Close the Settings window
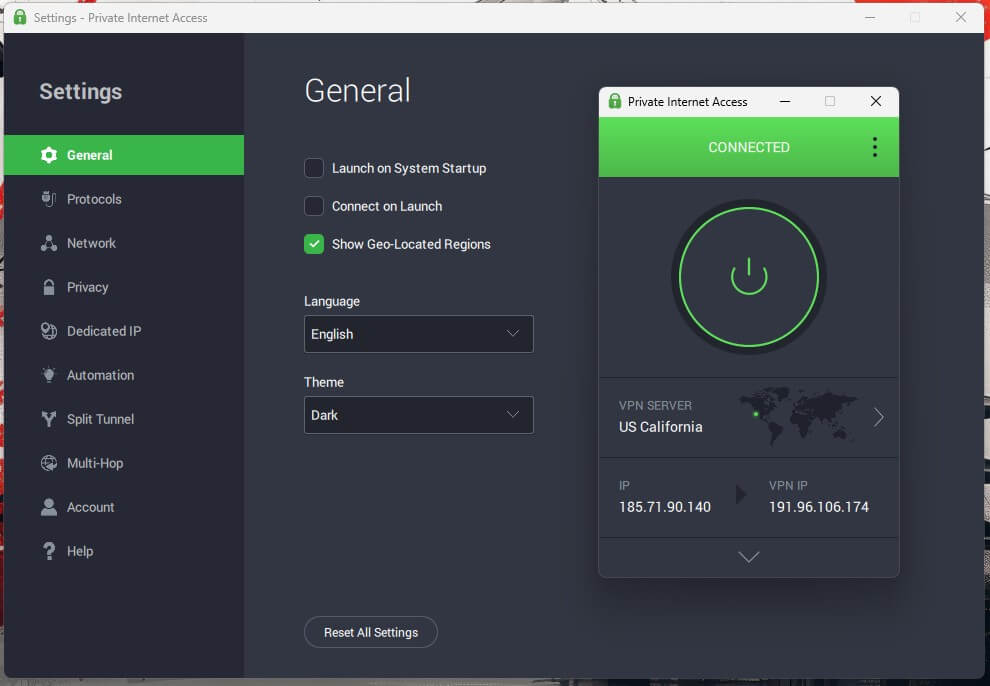 point(961,17)
